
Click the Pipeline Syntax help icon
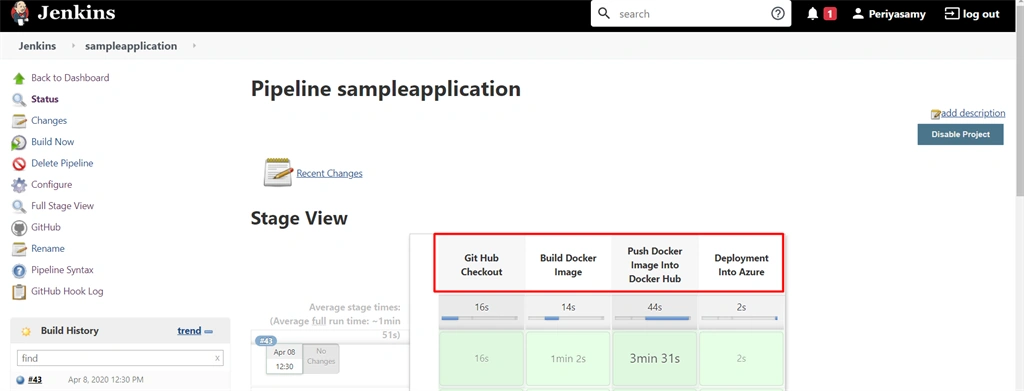click(19, 270)
